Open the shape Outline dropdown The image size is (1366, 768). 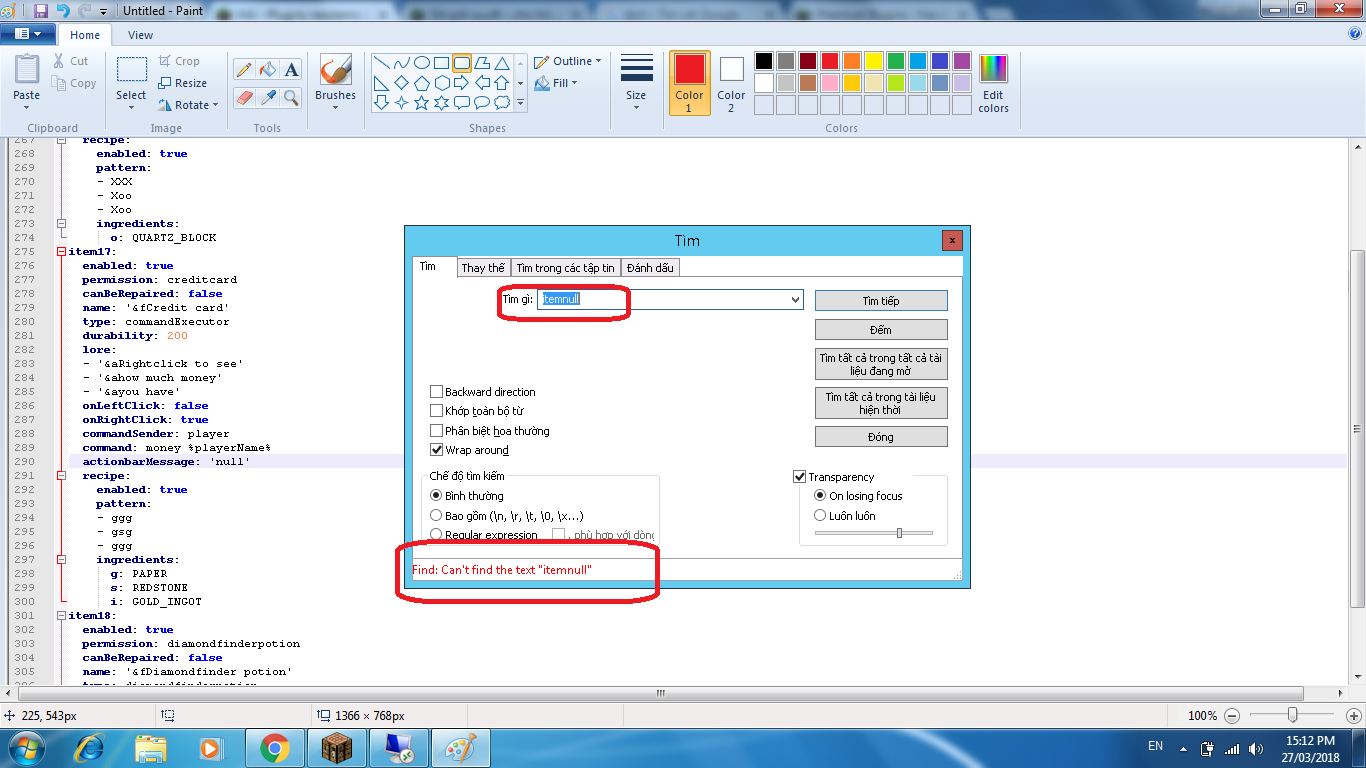coord(568,61)
